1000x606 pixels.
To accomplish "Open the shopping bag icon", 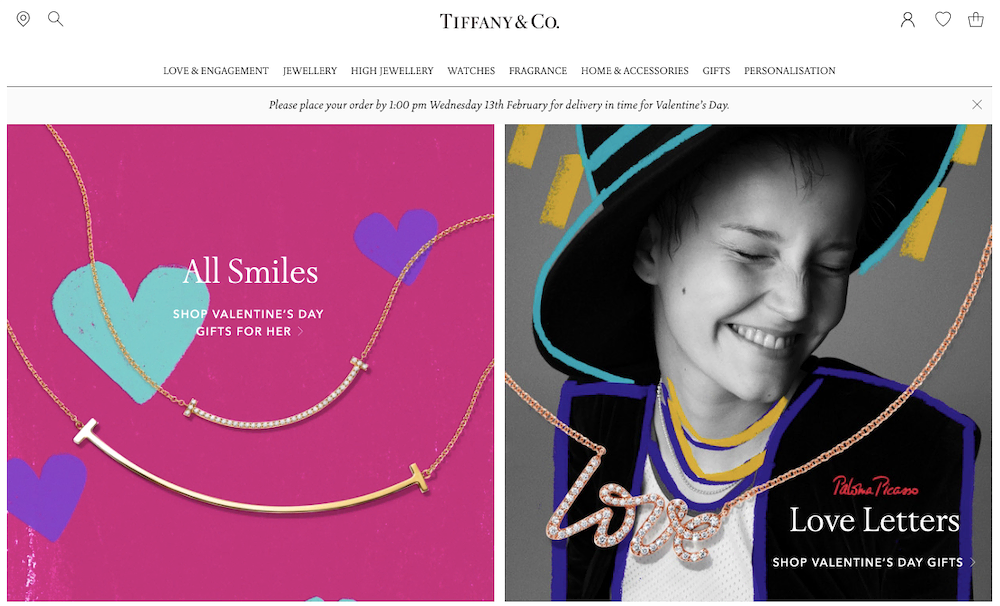I will [x=976, y=20].
